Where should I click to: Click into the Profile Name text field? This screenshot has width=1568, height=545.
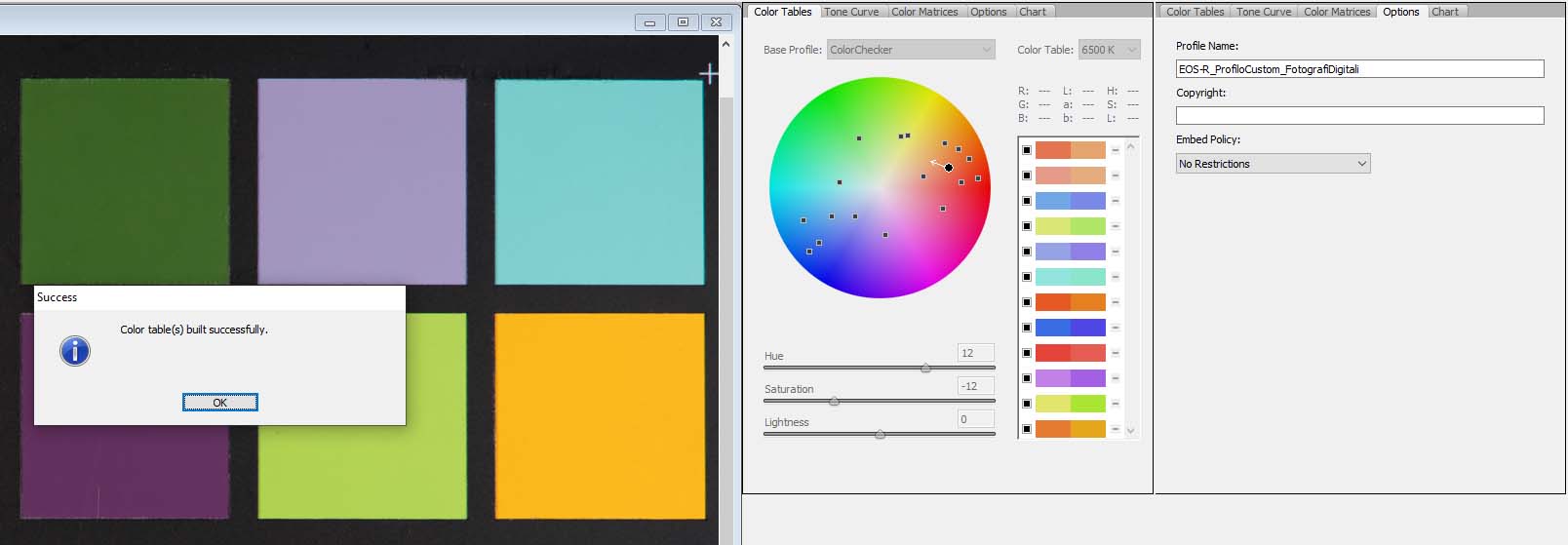point(1359,69)
